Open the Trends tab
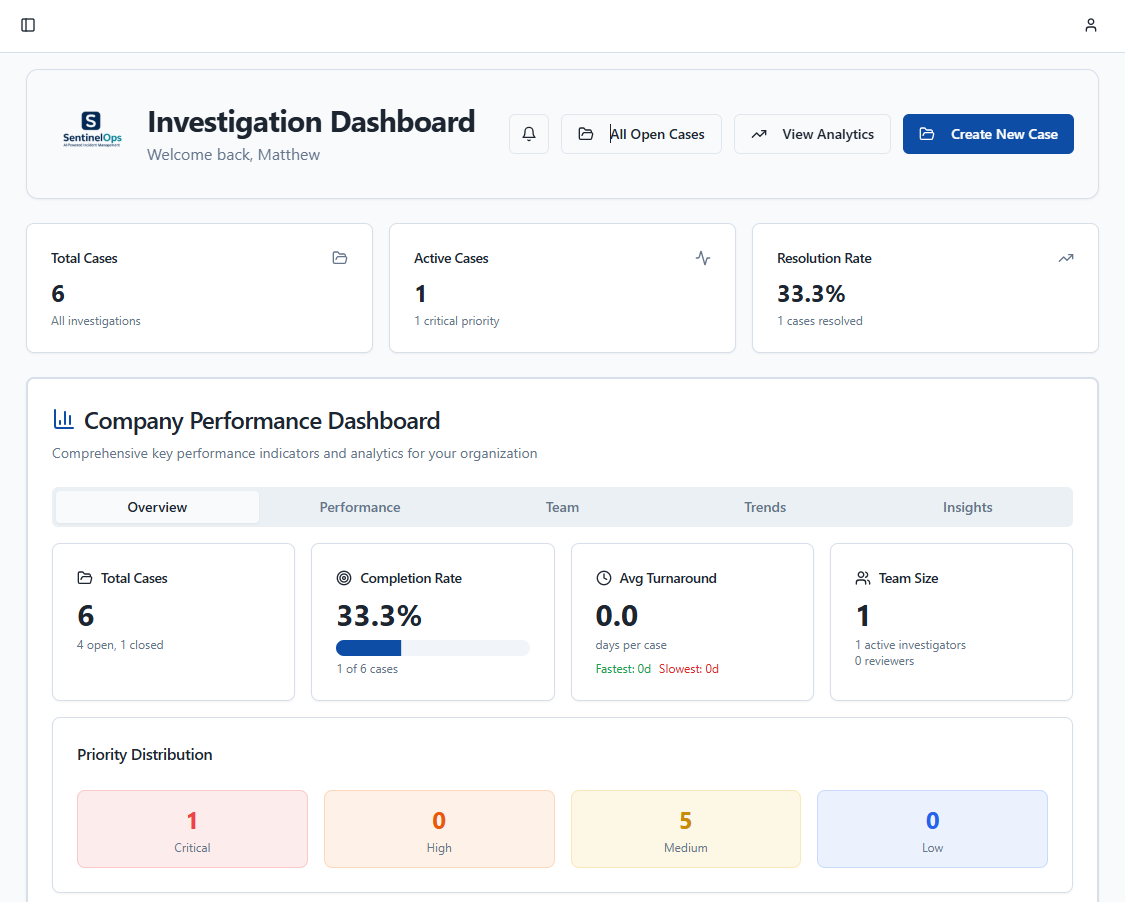Viewport: 1125px width, 902px height. (x=765, y=507)
